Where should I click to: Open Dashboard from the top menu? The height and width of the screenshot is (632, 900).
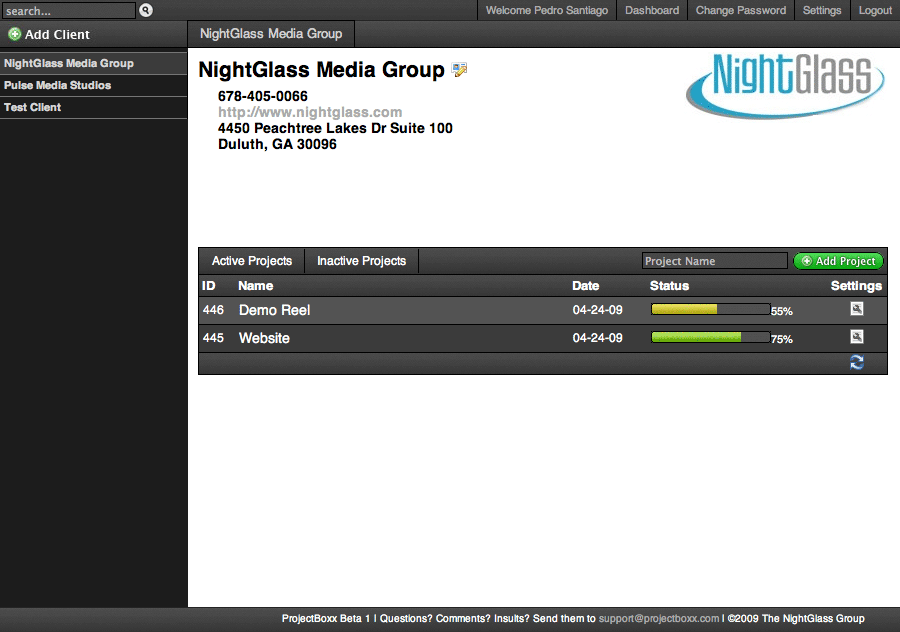652,10
